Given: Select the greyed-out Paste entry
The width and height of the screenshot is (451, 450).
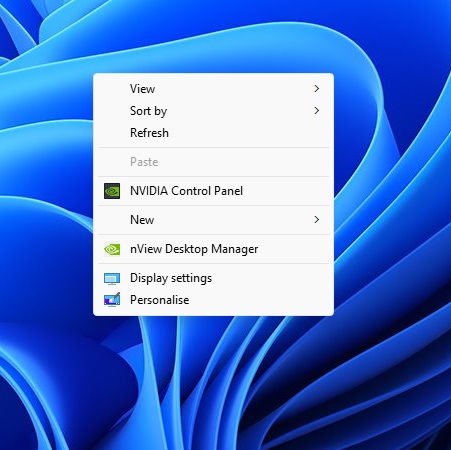Looking at the screenshot, I should (x=213, y=162).
